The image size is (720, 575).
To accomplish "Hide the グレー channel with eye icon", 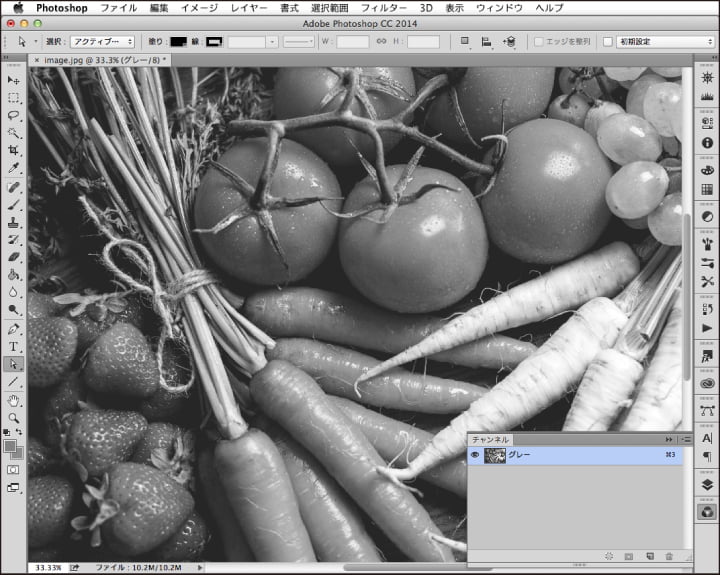I will 475,455.
